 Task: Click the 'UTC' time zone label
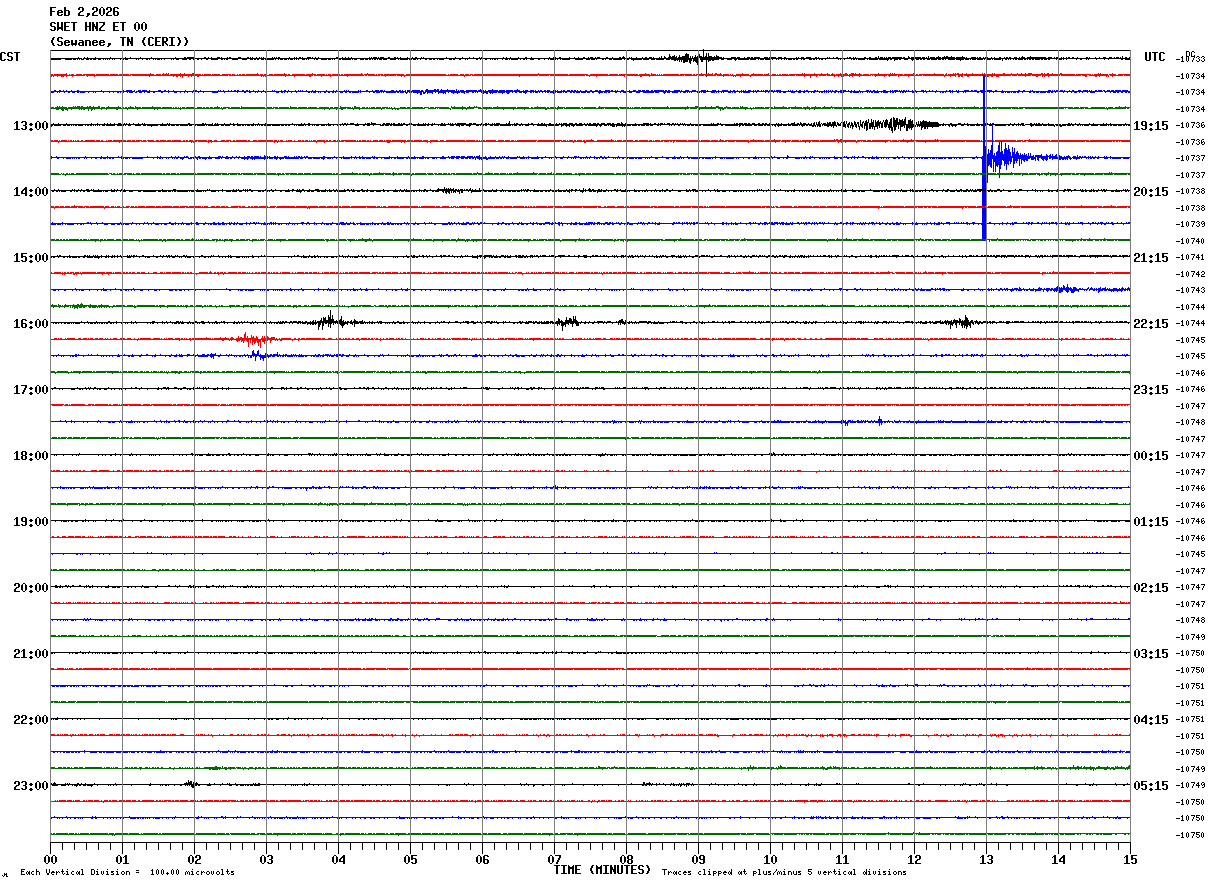pos(1155,57)
